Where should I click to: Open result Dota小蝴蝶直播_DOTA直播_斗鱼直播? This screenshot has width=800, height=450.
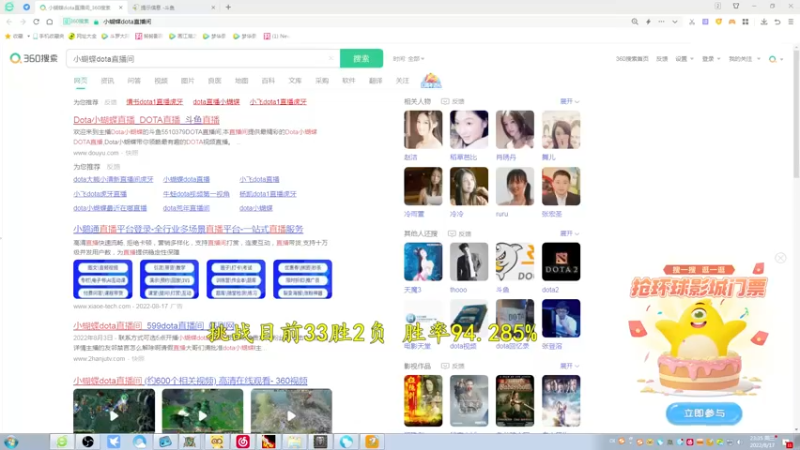[x=146, y=120]
